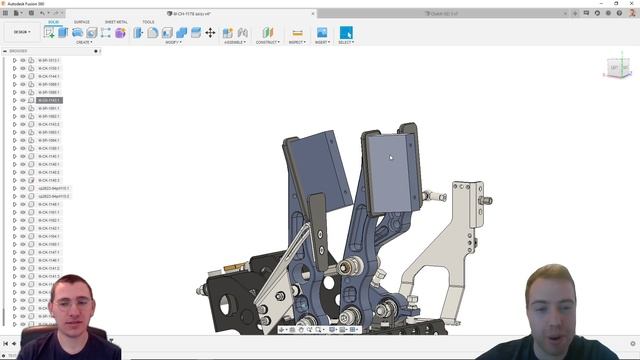This screenshot has height=360, width=640.
Task: Collapse the Browser panel header
Action: (5, 51)
